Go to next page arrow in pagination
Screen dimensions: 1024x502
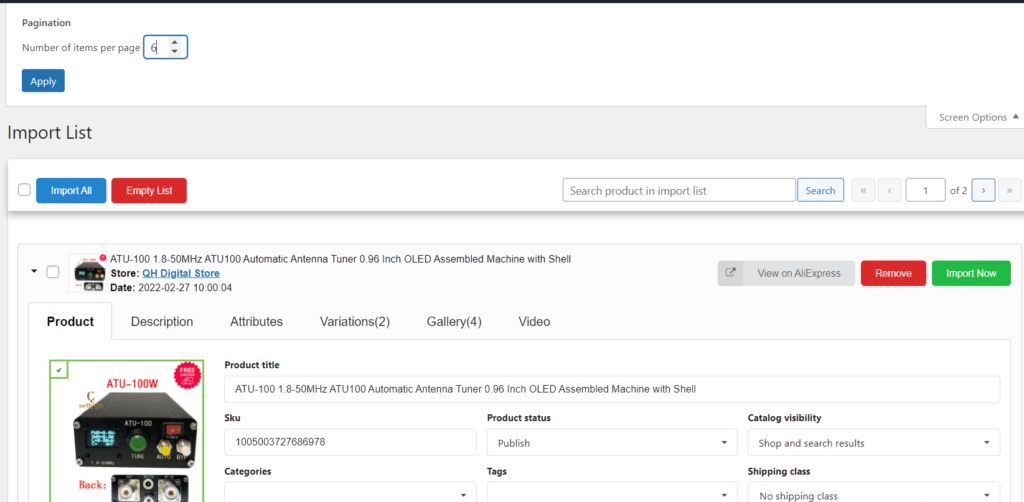(983, 191)
